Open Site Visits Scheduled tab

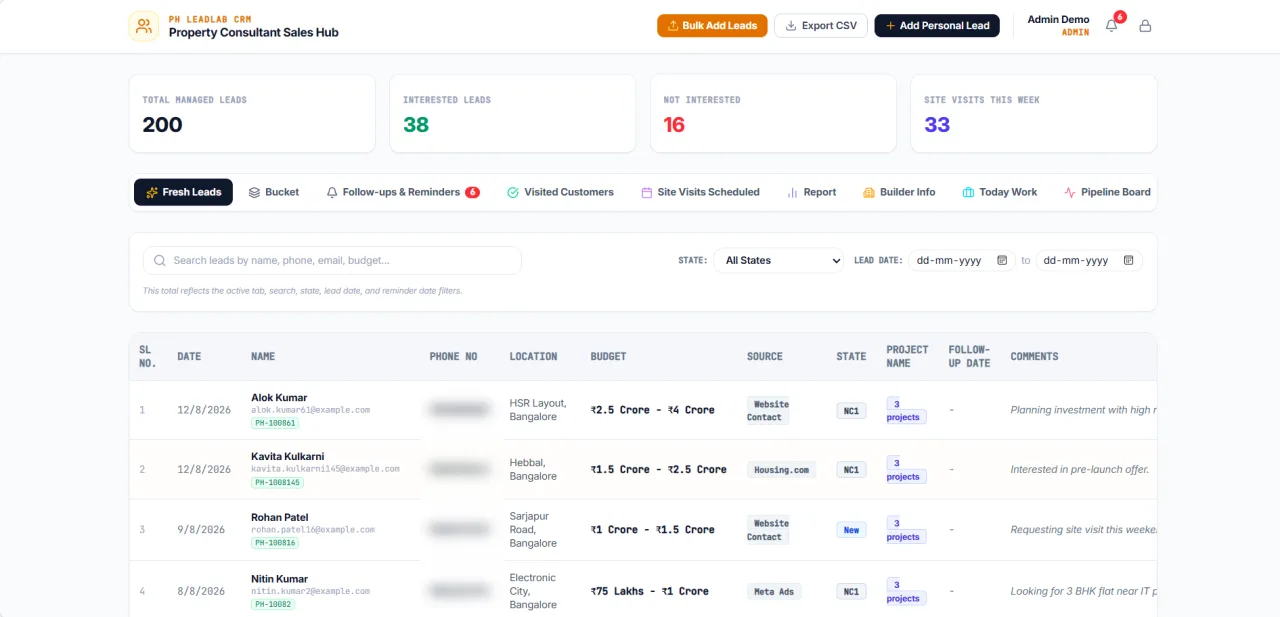point(700,192)
